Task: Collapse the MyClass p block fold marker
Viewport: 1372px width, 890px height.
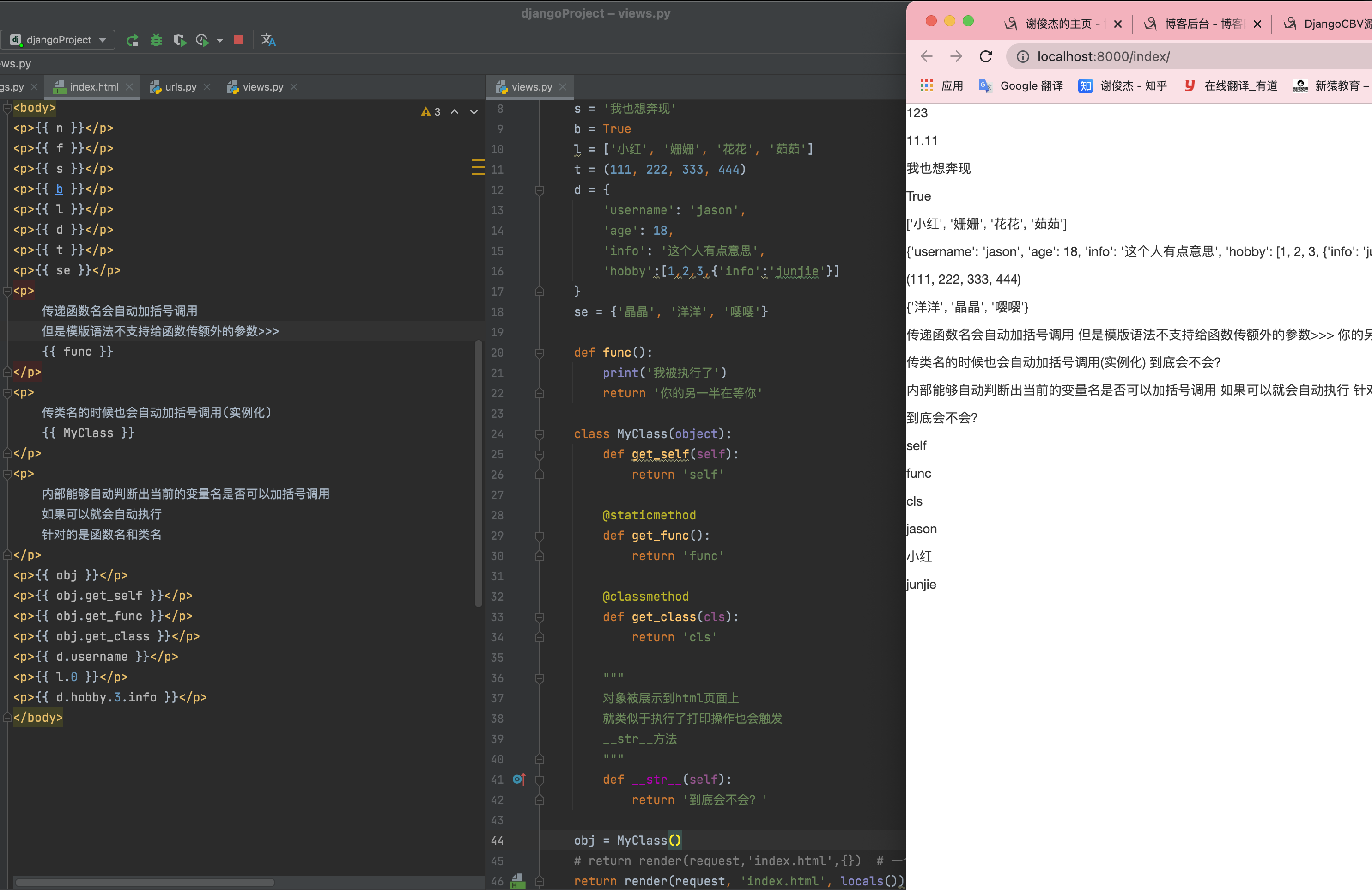Action: coord(7,393)
